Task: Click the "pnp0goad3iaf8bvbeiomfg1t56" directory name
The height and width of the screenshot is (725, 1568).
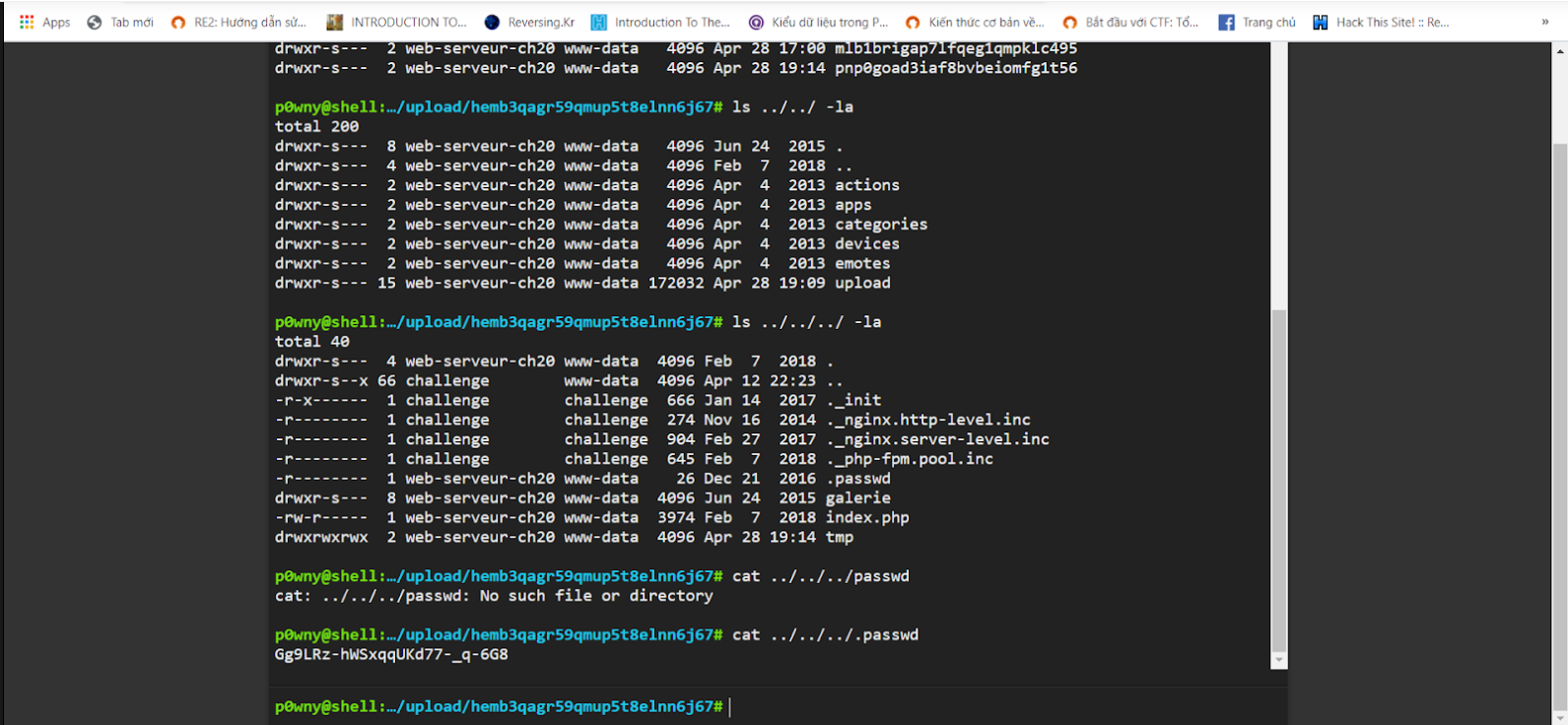Action: coord(956,68)
